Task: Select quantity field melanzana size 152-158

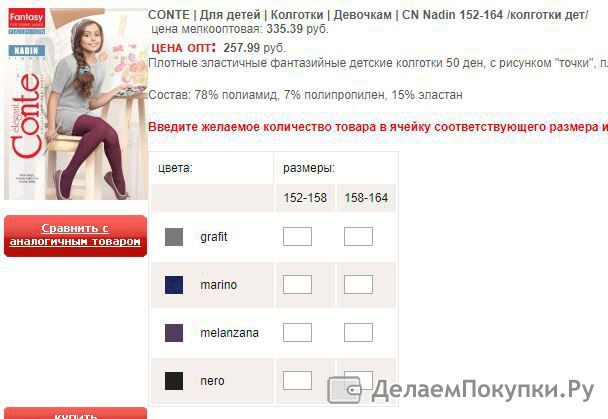Action: tap(297, 333)
